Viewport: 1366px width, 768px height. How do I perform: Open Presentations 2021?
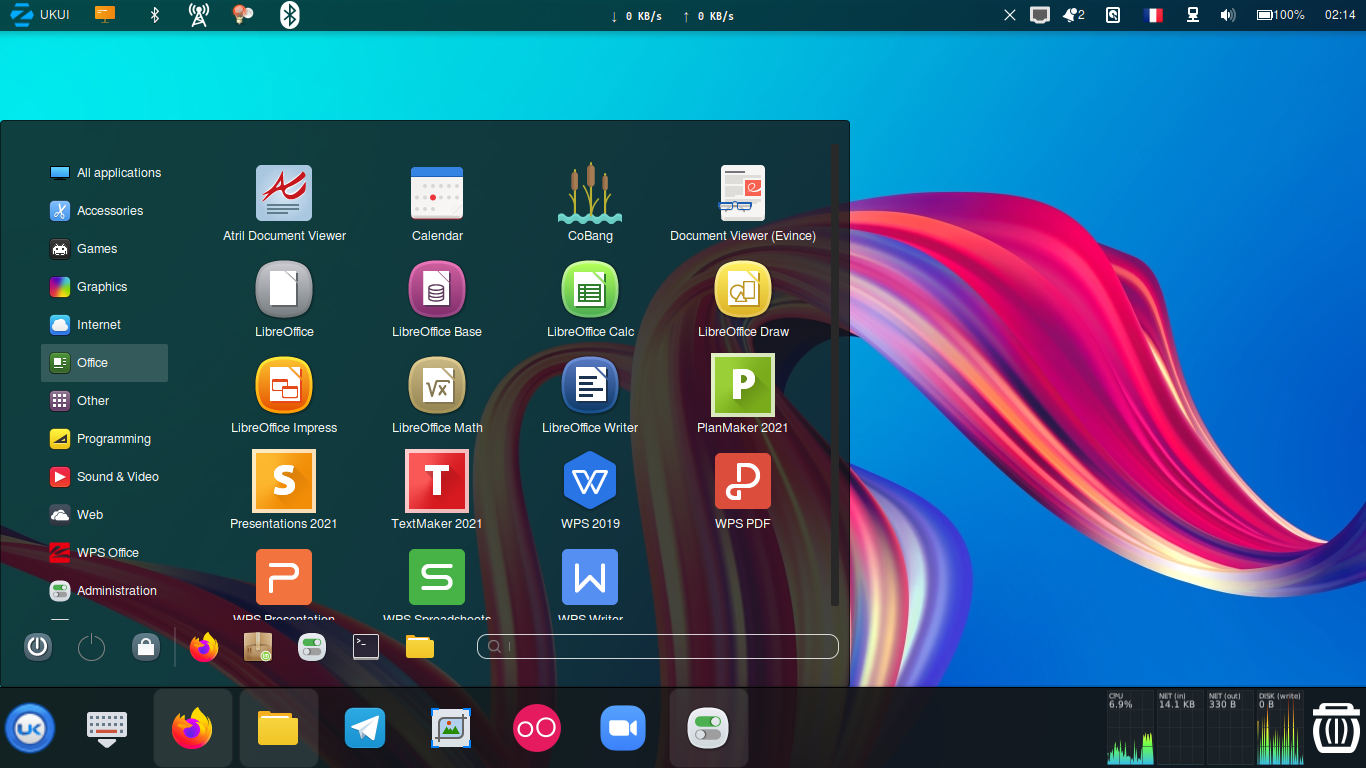click(x=284, y=490)
